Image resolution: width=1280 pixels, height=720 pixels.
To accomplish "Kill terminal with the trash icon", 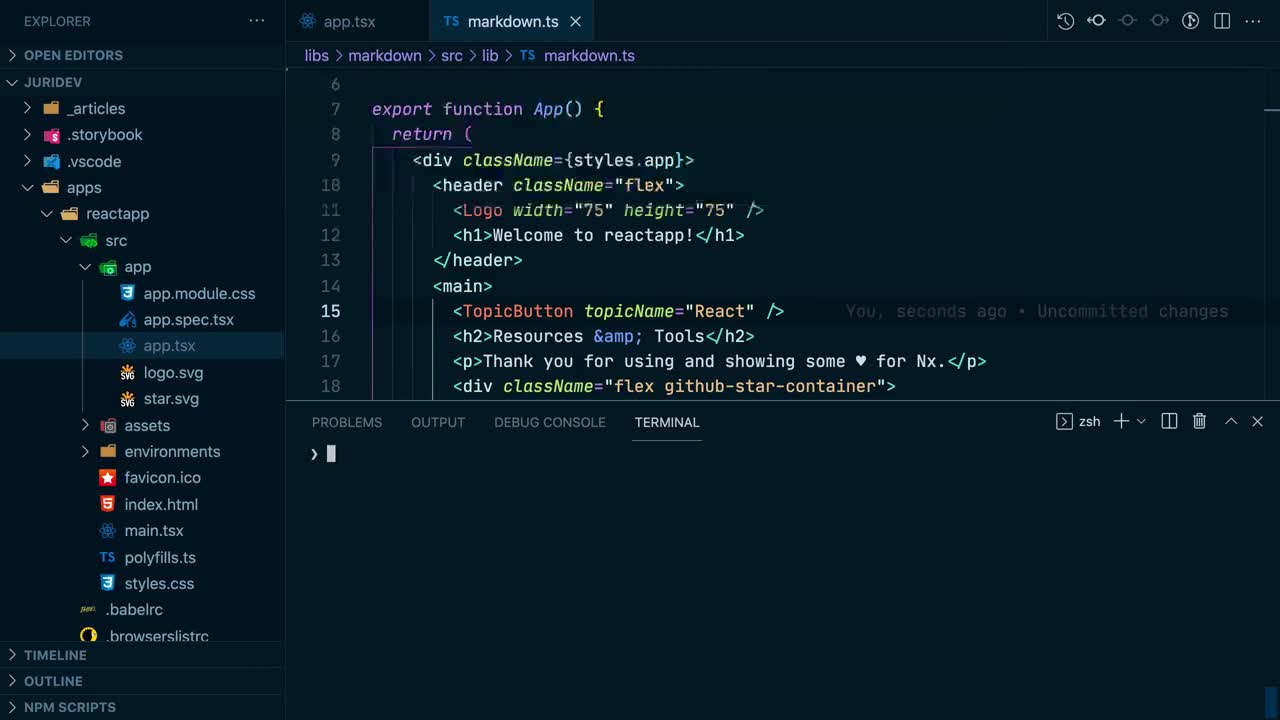I will [1199, 422].
